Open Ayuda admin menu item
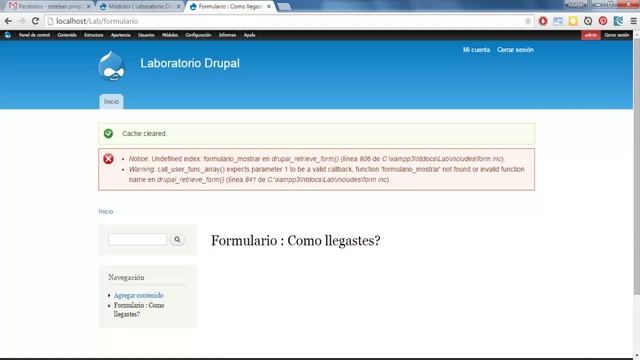This screenshot has height=360, width=640. tap(249, 35)
